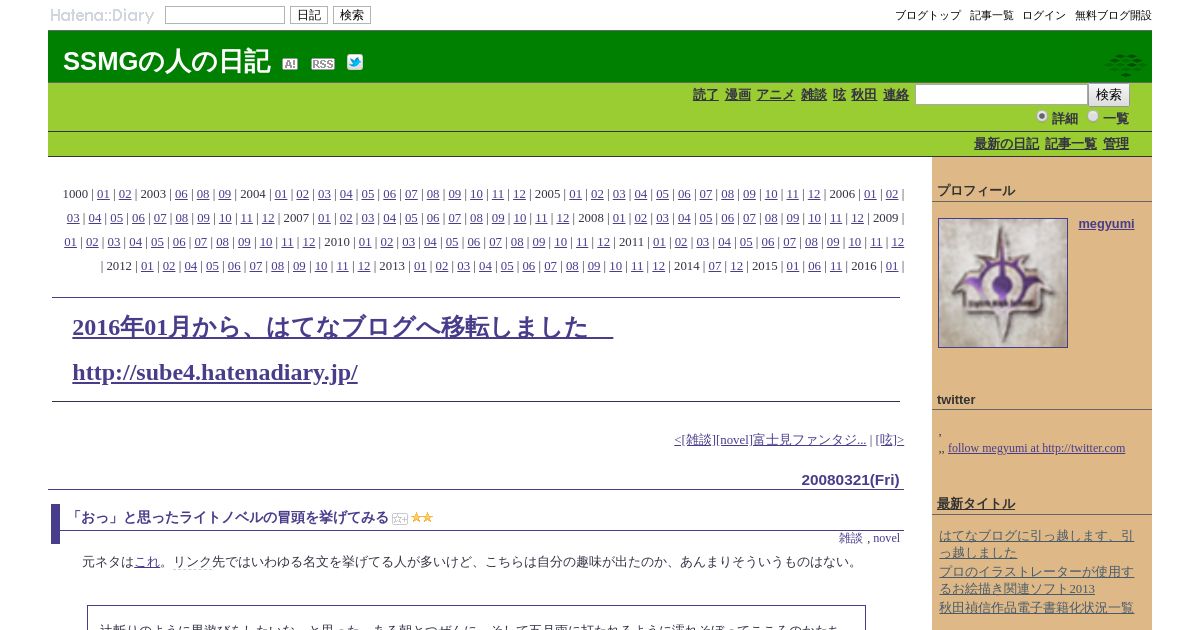Viewport: 1200px width, 630px height.
Task: Click the top bar 検索 button
Action: click(352, 15)
